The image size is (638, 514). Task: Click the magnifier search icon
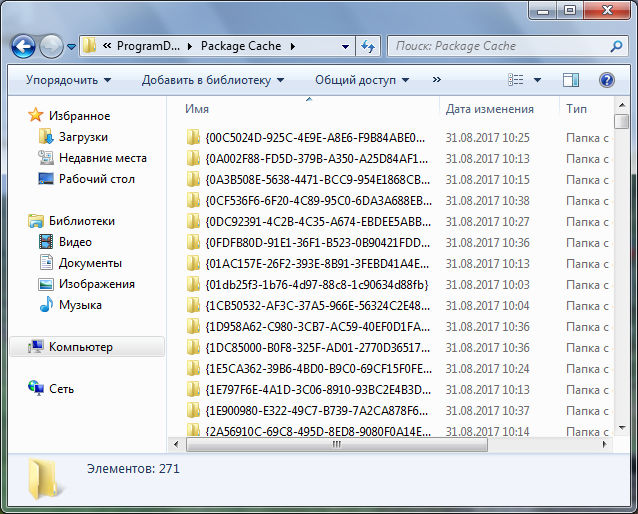tap(616, 46)
